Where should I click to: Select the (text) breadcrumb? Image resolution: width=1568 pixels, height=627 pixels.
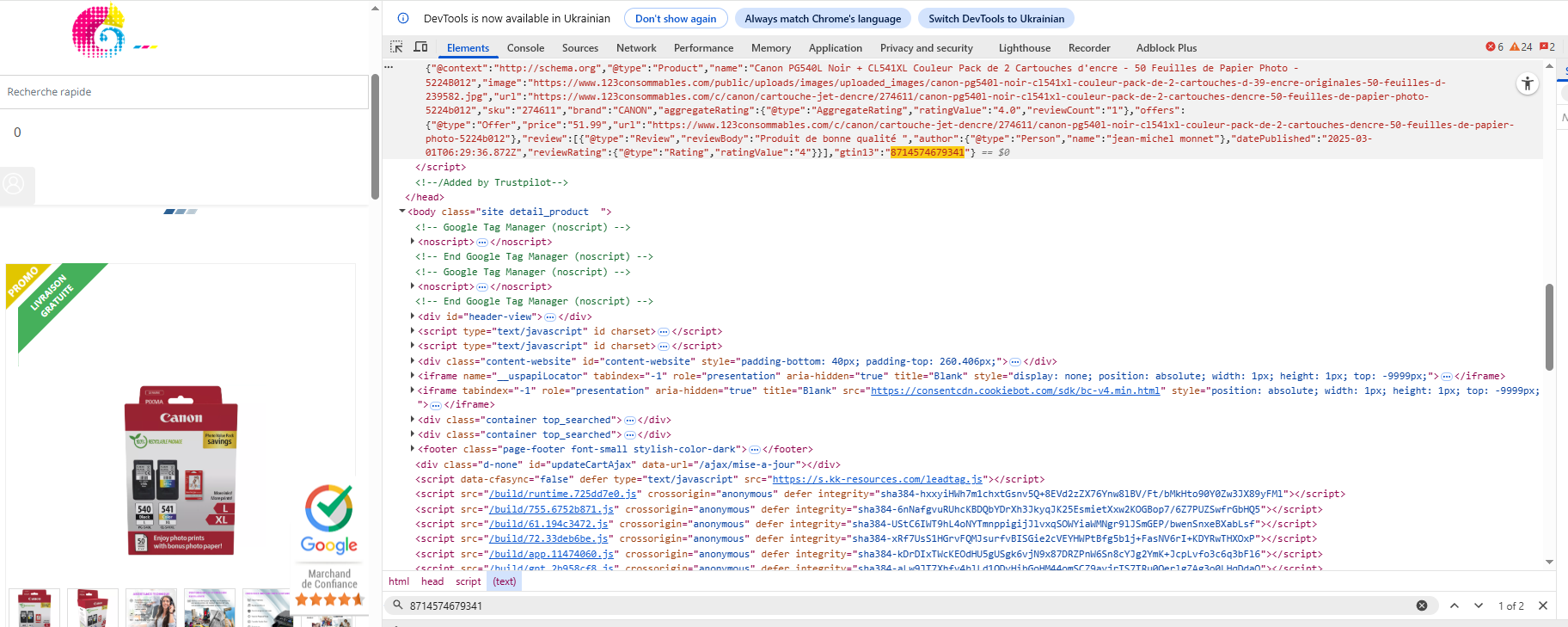coord(505,581)
